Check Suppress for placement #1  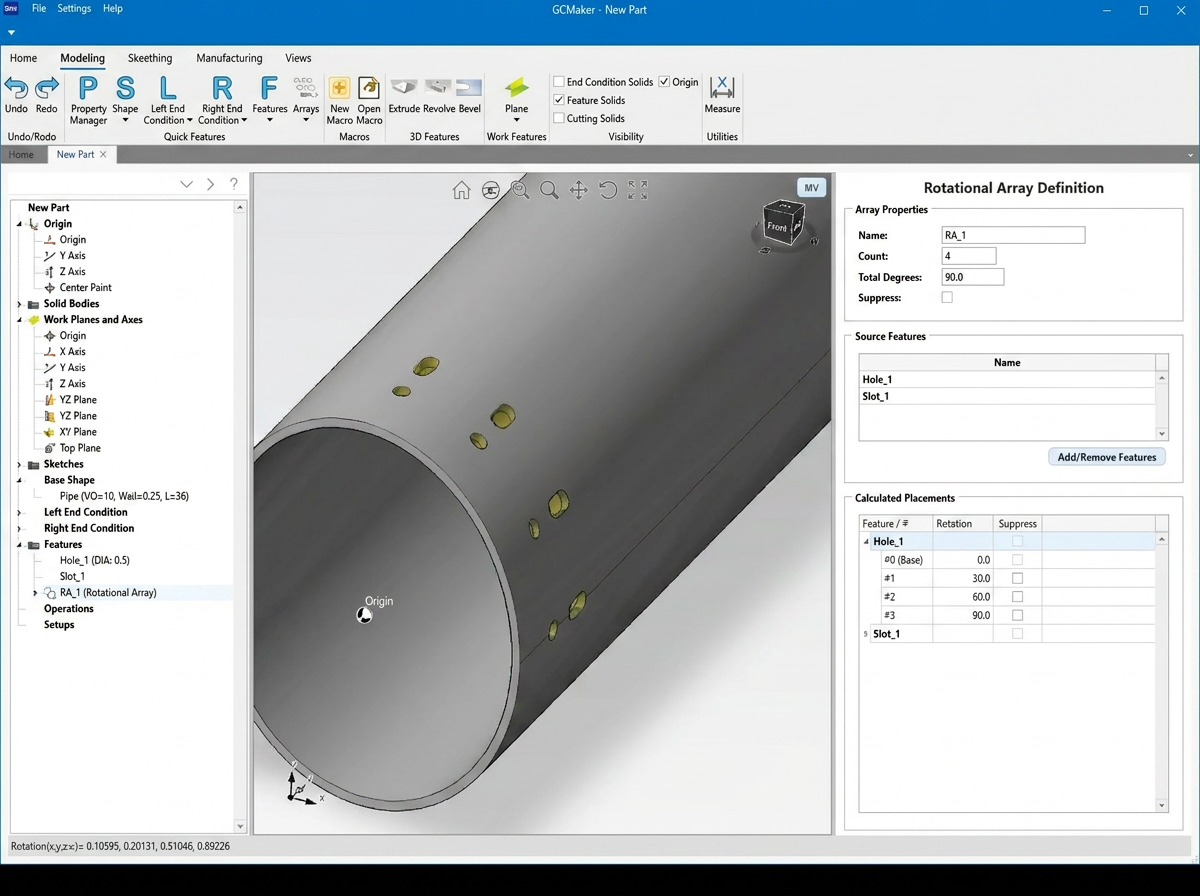(x=1017, y=578)
